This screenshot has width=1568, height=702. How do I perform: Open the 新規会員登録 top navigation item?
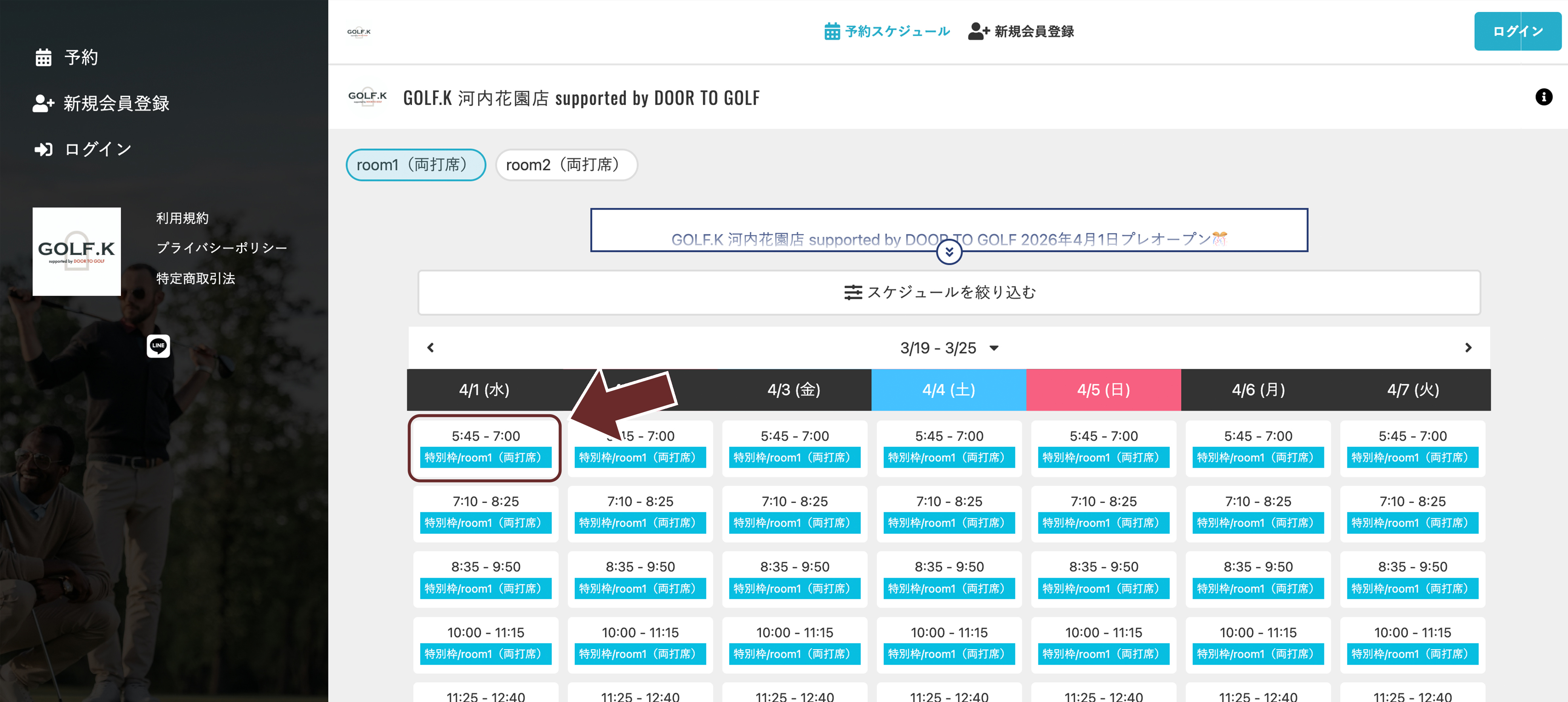pos(1021,32)
